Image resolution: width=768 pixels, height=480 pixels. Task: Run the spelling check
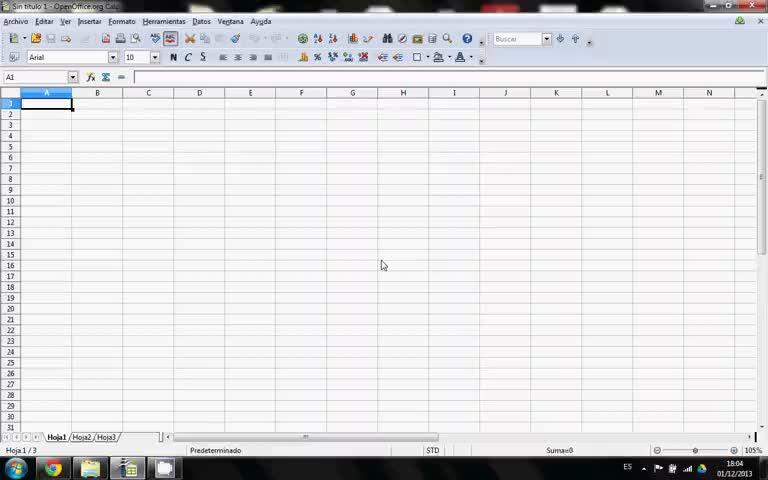click(x=155, y=38)
